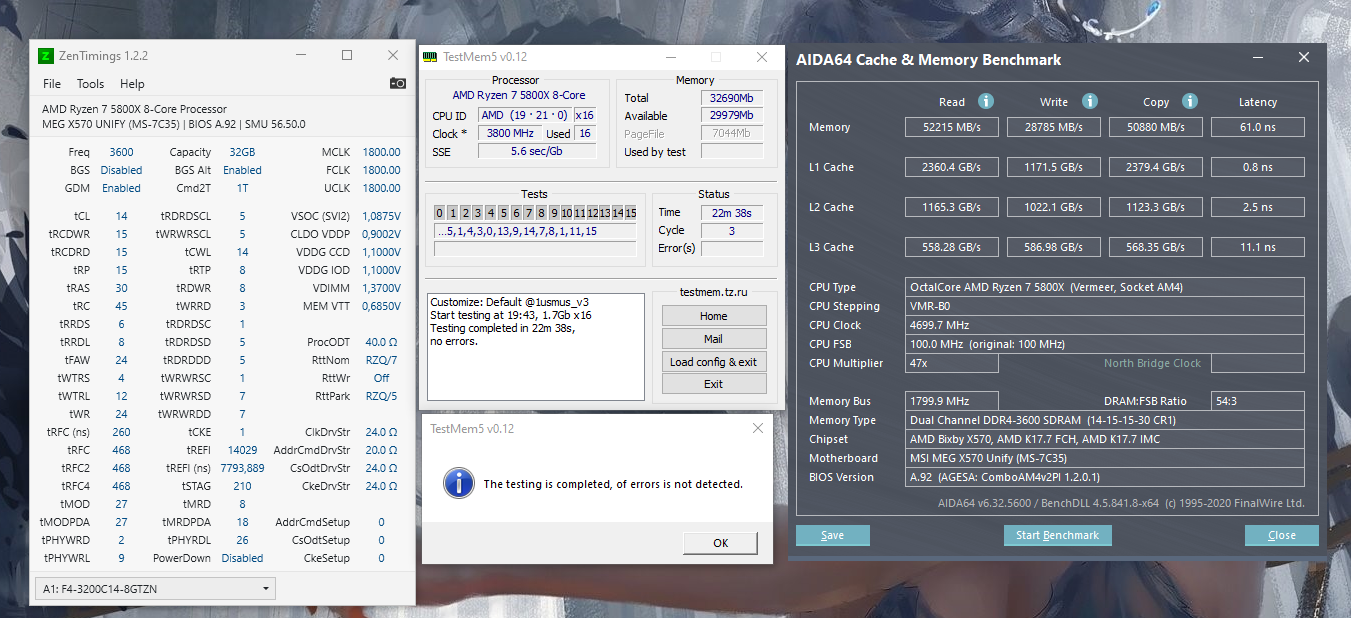
Task: Click the Motherboard MSI MEG X570 Unify field
Action: [1105, 458]
